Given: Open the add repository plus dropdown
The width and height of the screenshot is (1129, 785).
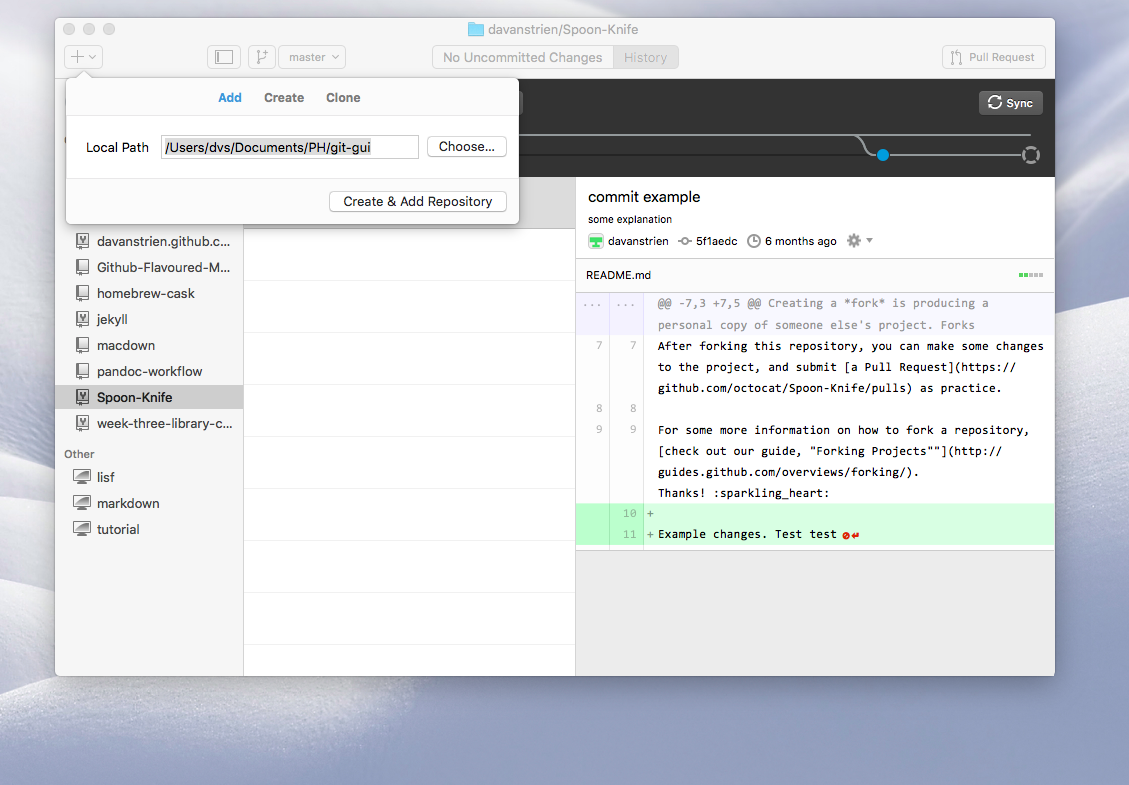Looking at the screenshot, I should point(83,57).
